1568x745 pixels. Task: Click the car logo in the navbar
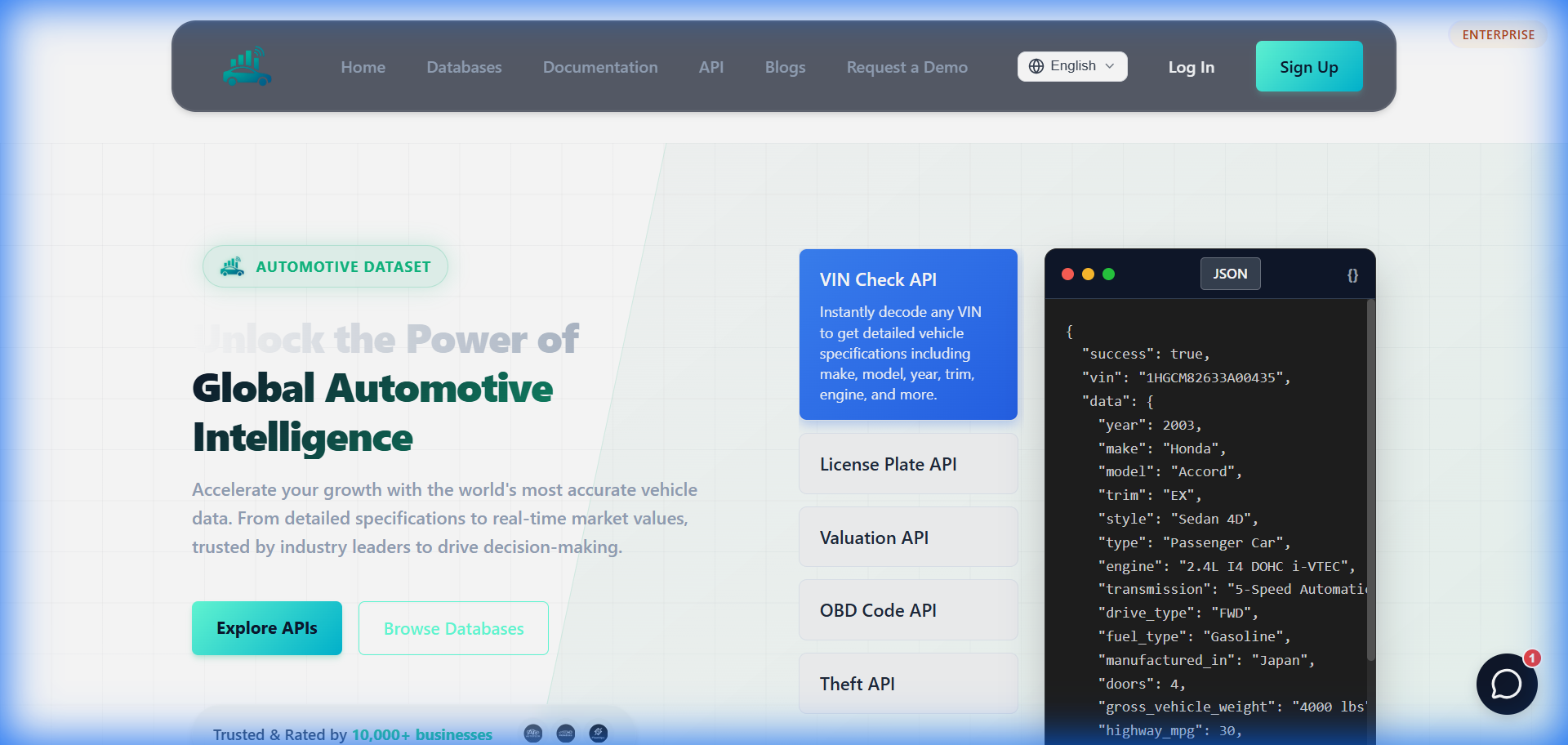point(246,66)
